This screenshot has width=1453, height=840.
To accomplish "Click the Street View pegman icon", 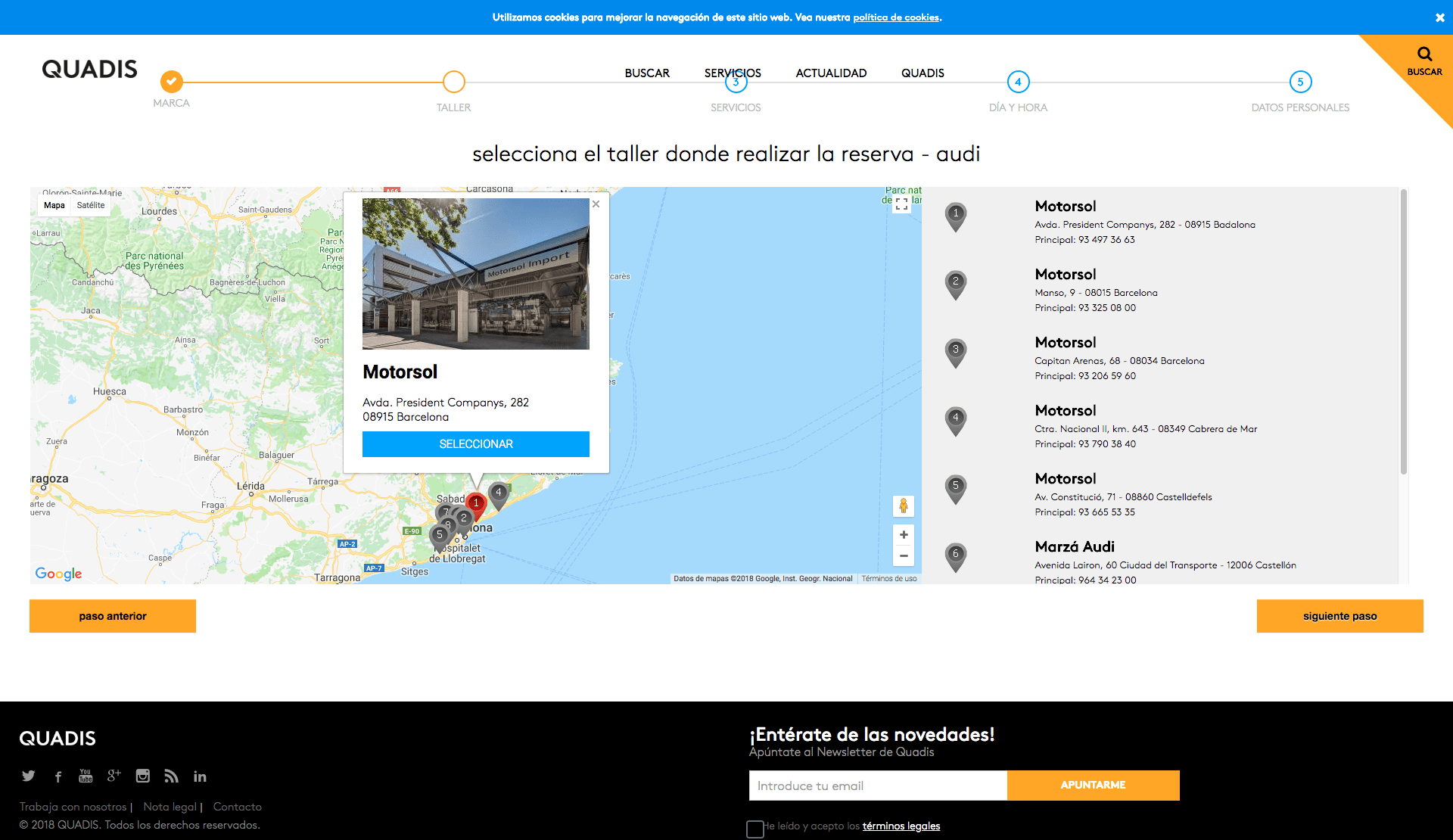I will [x=903, y=506].
